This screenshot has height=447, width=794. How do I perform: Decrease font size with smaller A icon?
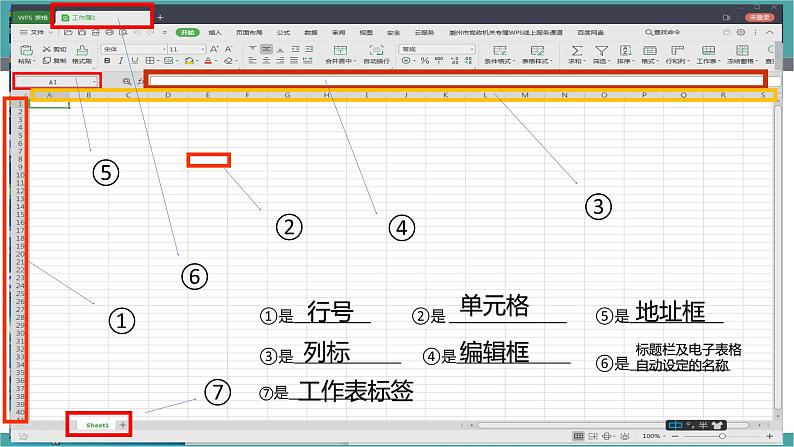pos(228,49)
